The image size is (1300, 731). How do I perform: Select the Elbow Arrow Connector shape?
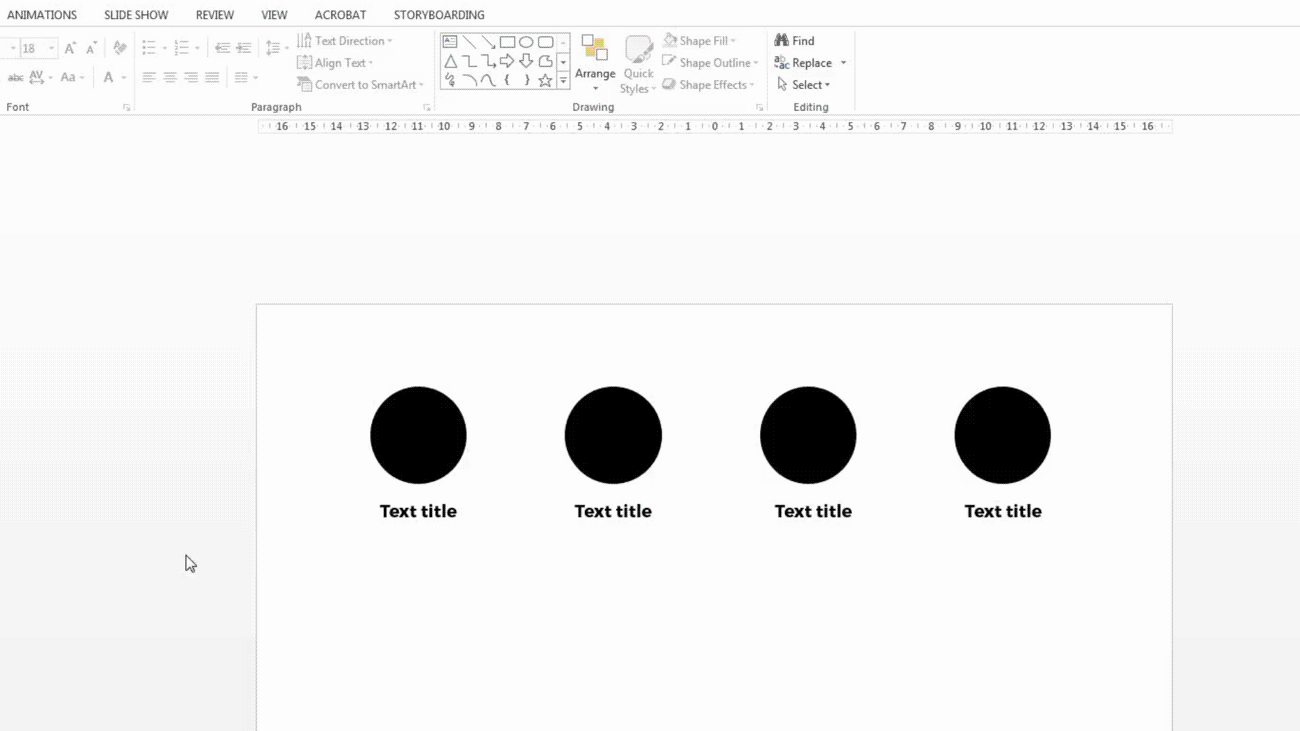[488, 61]
